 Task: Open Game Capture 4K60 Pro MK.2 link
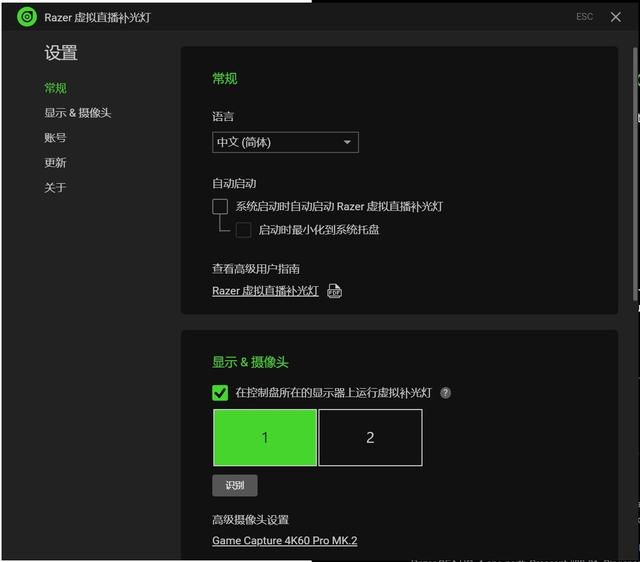(x=284, y=540)
